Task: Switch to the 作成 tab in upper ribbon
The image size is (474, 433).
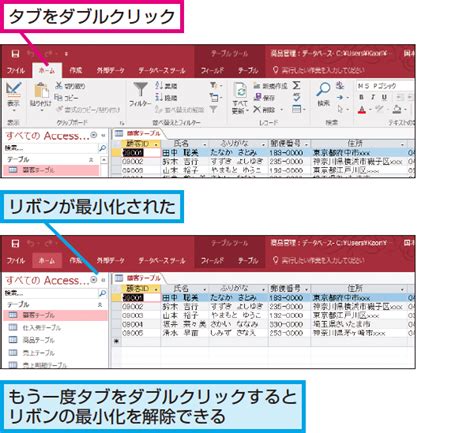Action: pos(76,70)
